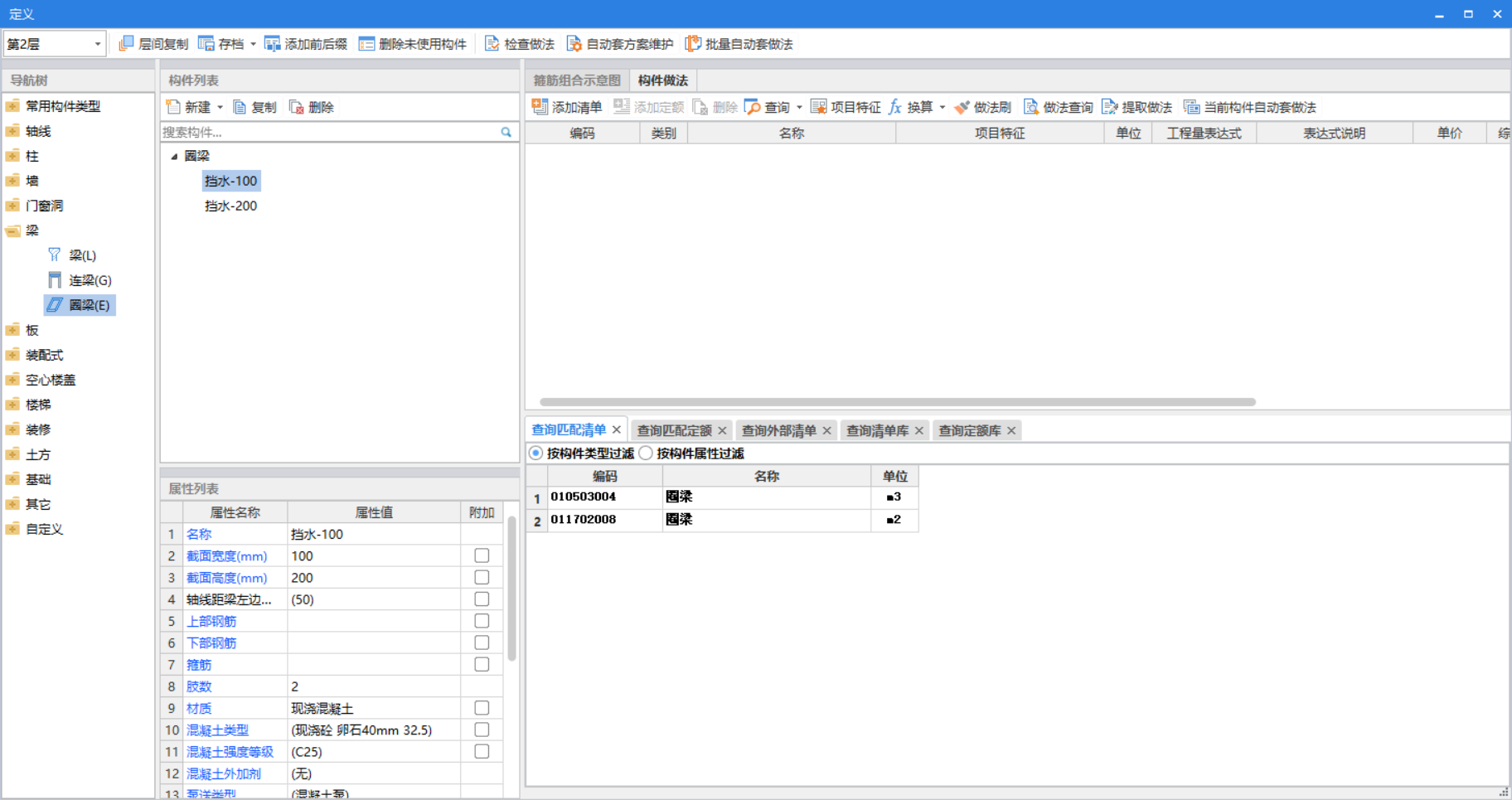Switch to the 箍筋组合示意图 tab

click(x=577, y=80)
